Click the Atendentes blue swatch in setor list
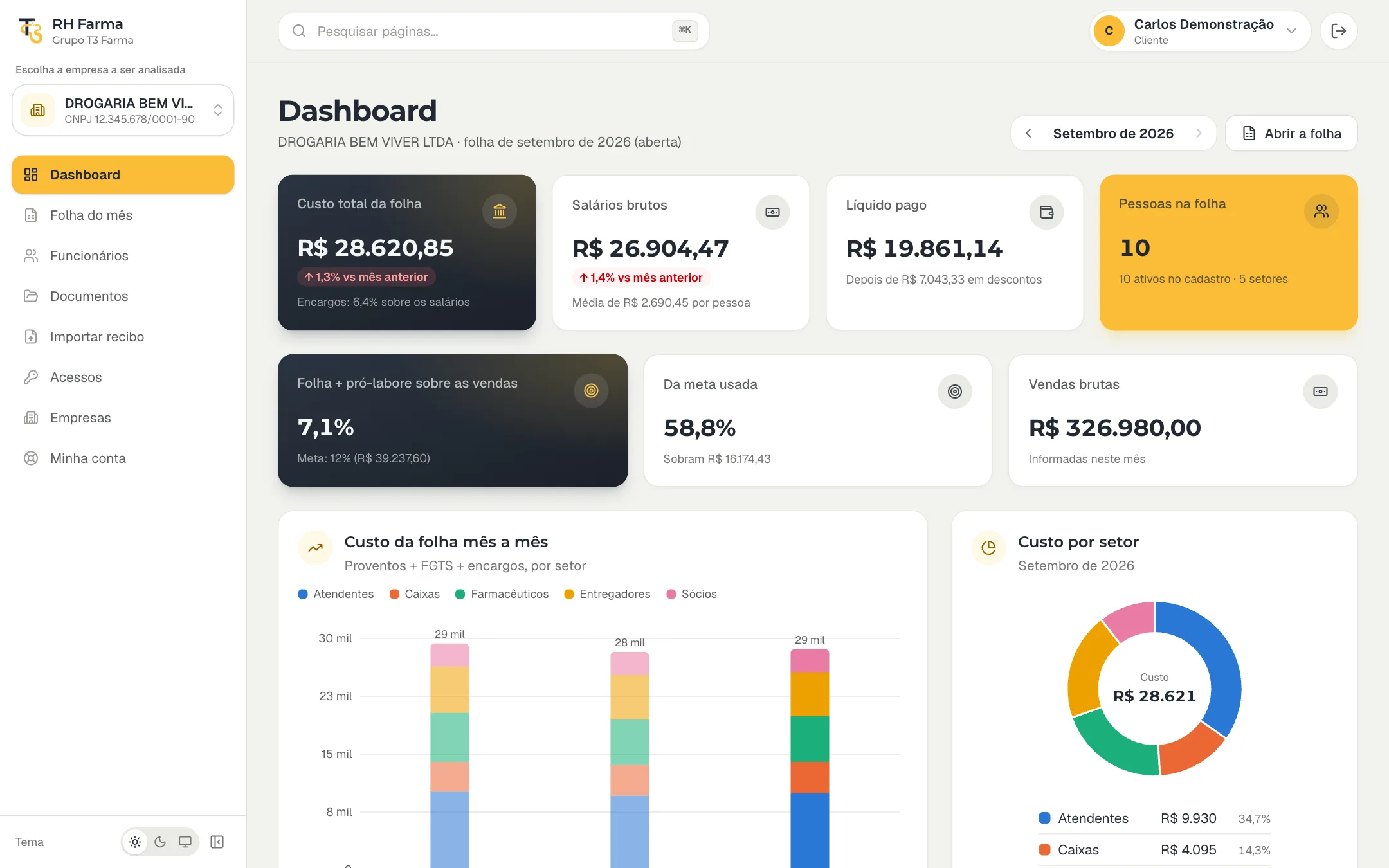Screen dimensions: 1389x868 (x=1044, y=818)
